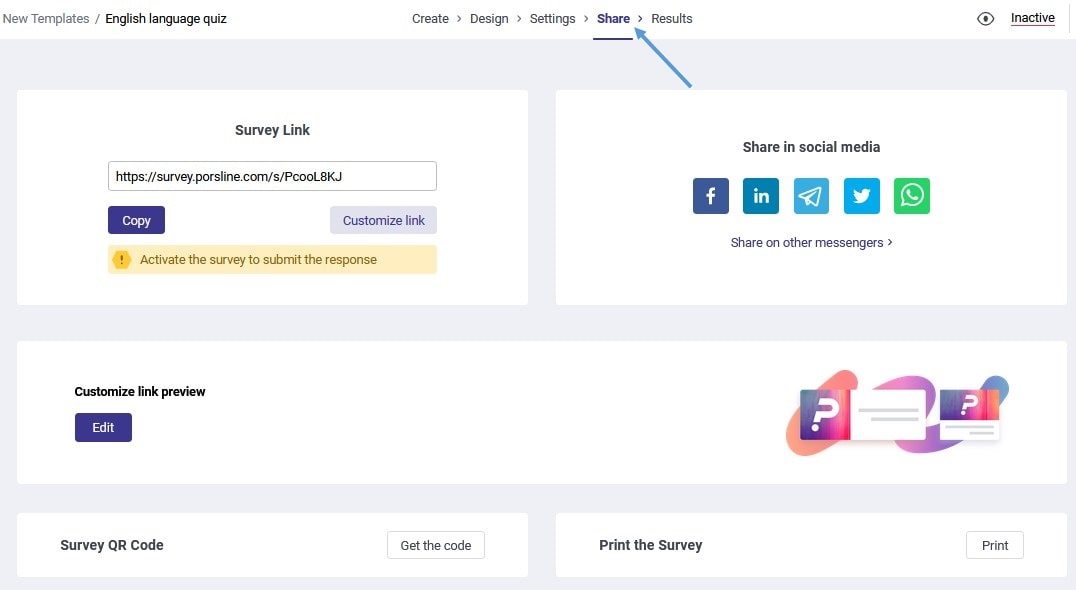This screenshot has height=590, width=1076.
Task: Switch to the Create step
Action: pyautogui.click(x=430, y=18)
